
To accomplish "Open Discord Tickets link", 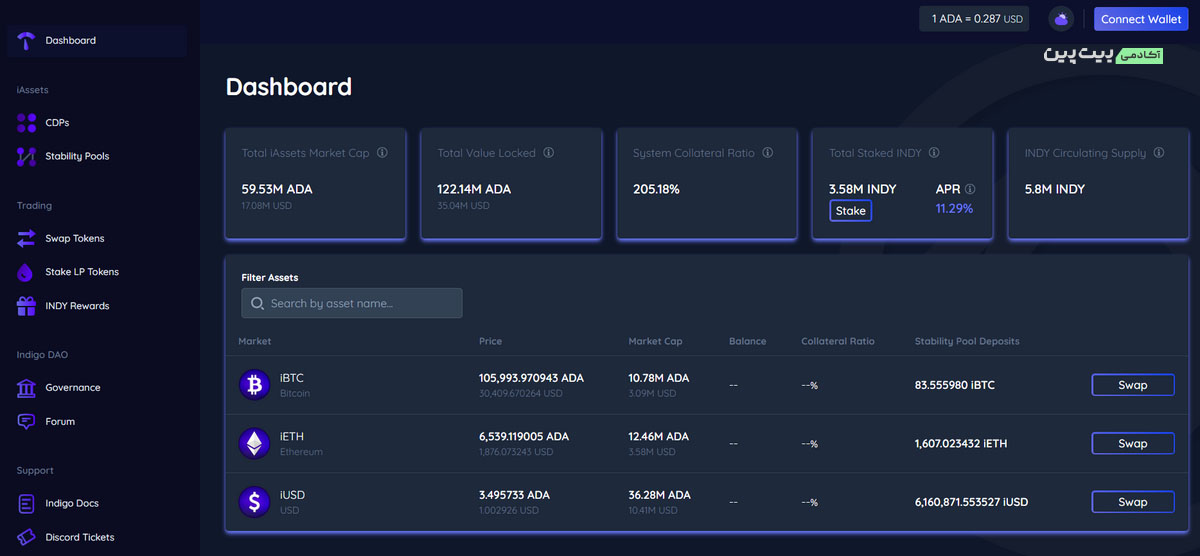I will tap(80, 538).
